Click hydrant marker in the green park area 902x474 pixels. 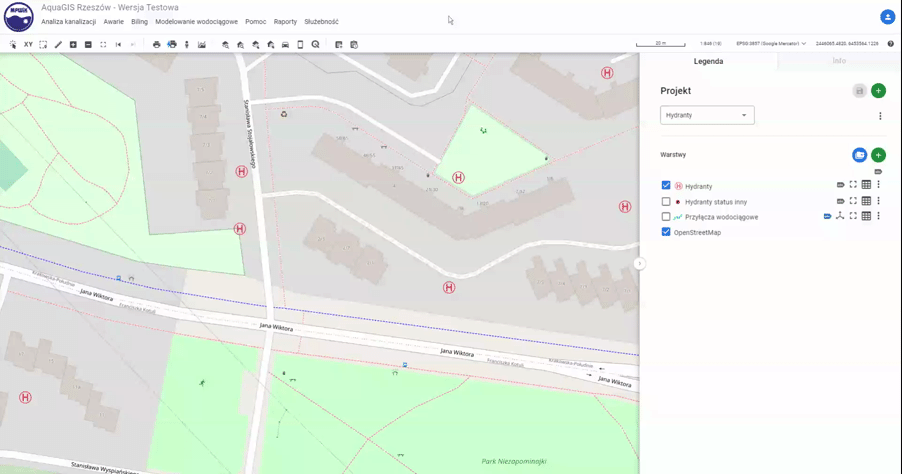coord(458,177)
